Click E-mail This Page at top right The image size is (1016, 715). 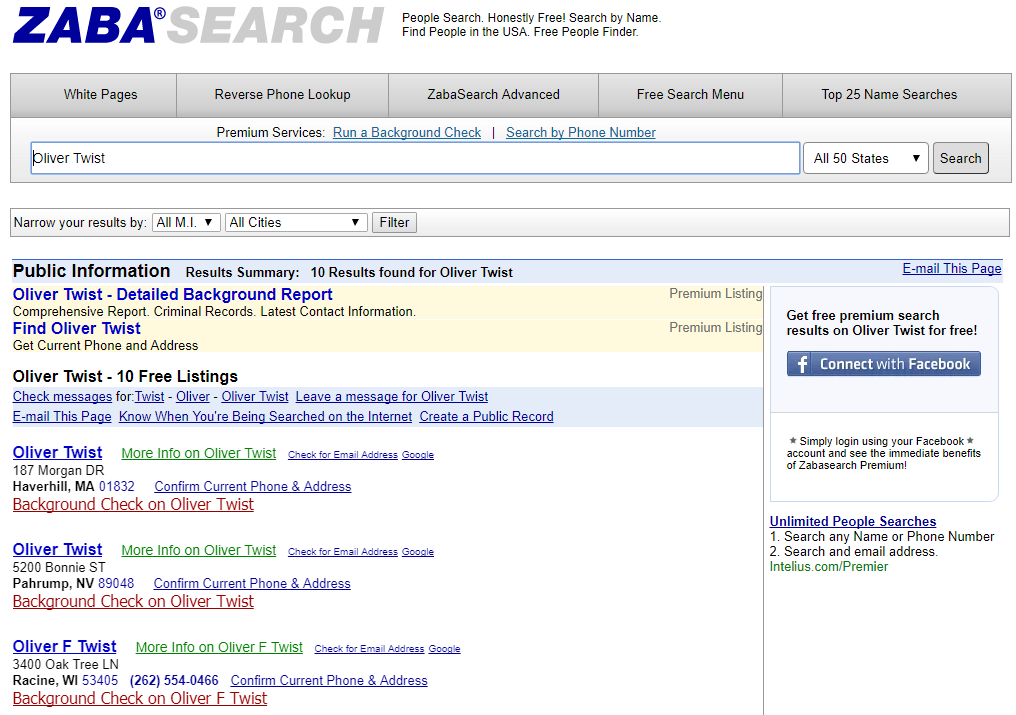951,268
